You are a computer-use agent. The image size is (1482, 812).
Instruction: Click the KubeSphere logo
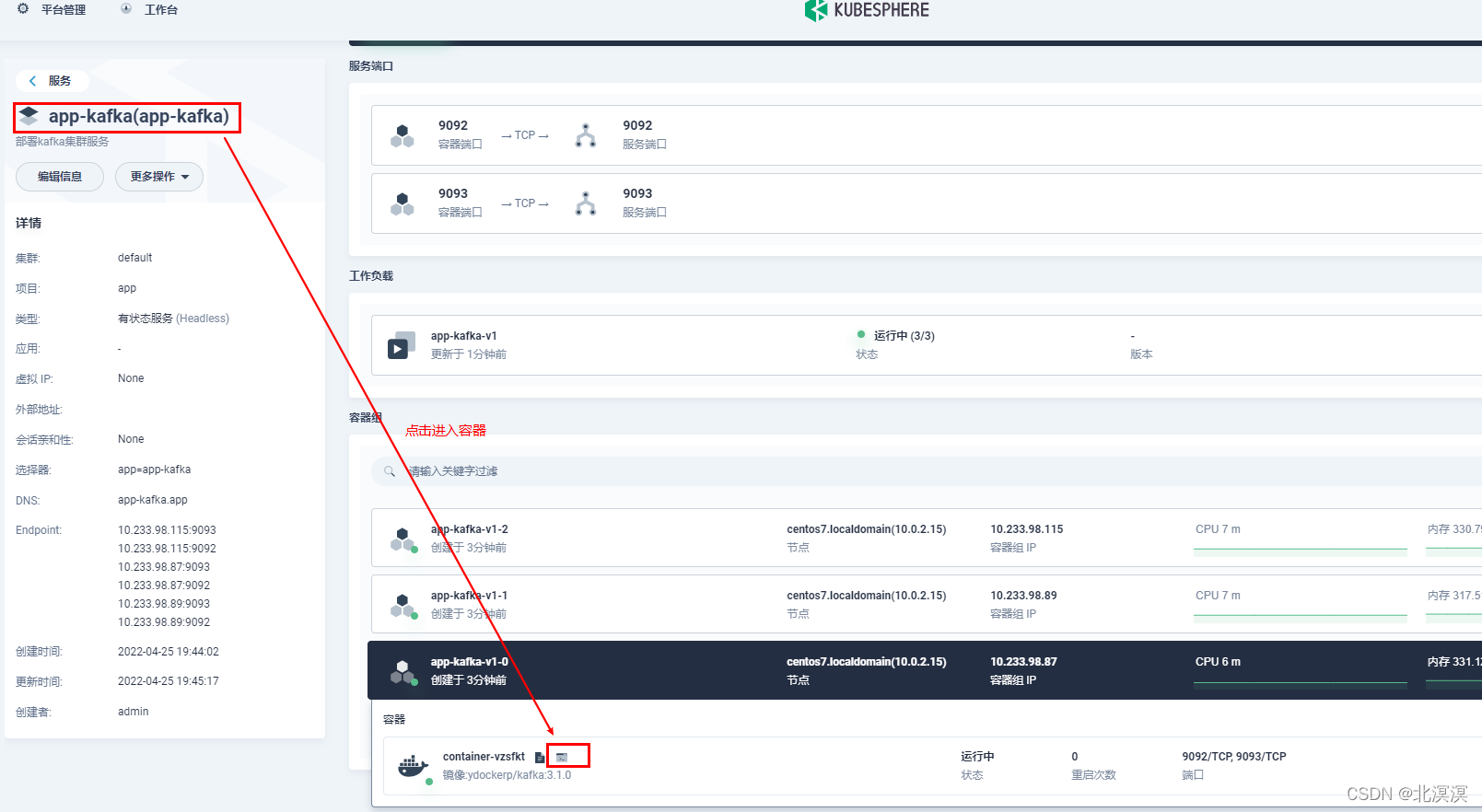pyautogui.click(x=867, y=10)
